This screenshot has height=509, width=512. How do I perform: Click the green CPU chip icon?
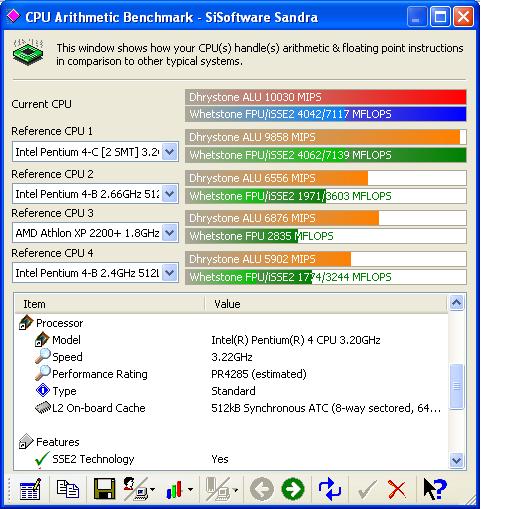point(28,52)
